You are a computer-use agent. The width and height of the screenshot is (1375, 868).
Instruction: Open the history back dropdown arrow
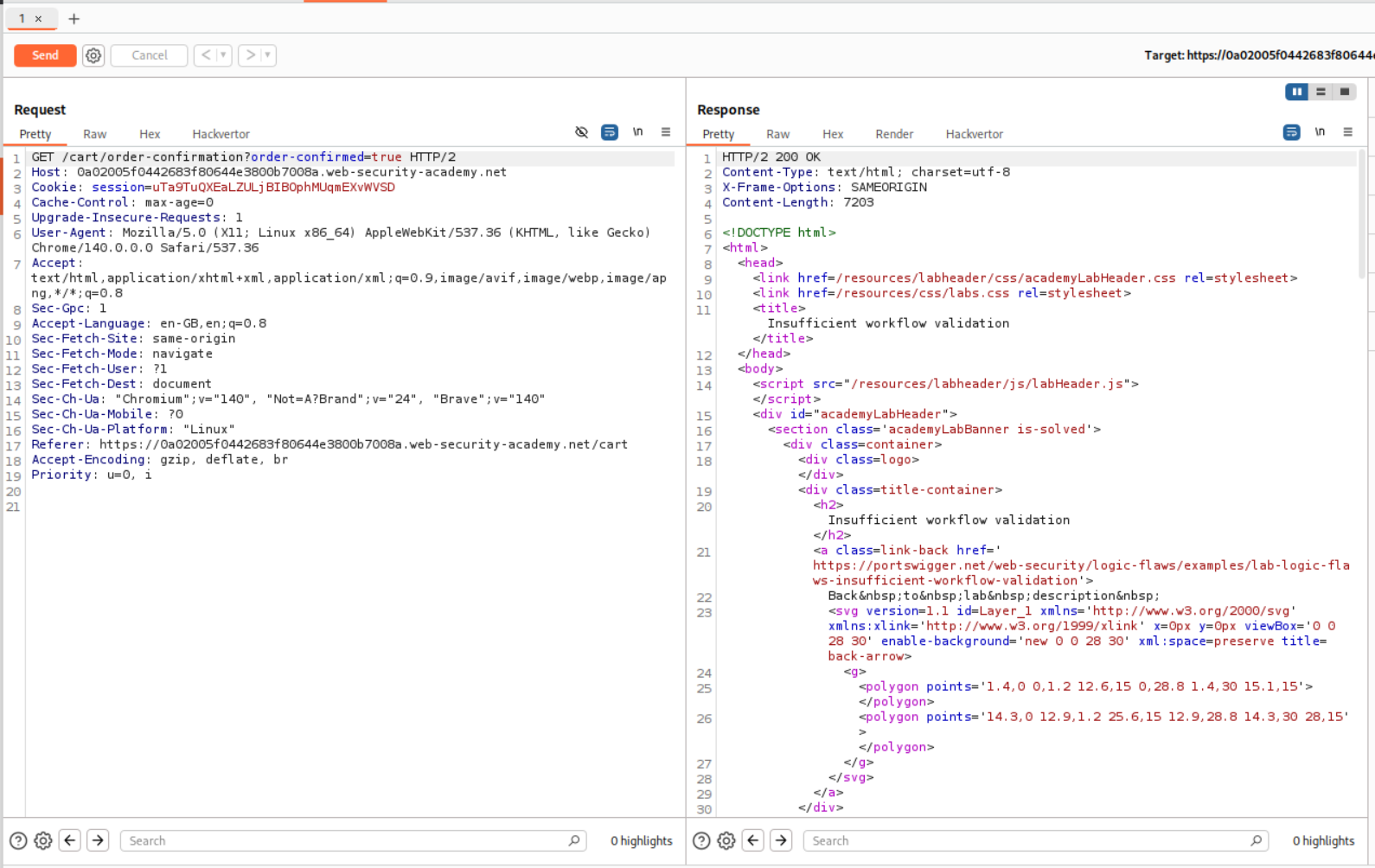tap(223, 55)
